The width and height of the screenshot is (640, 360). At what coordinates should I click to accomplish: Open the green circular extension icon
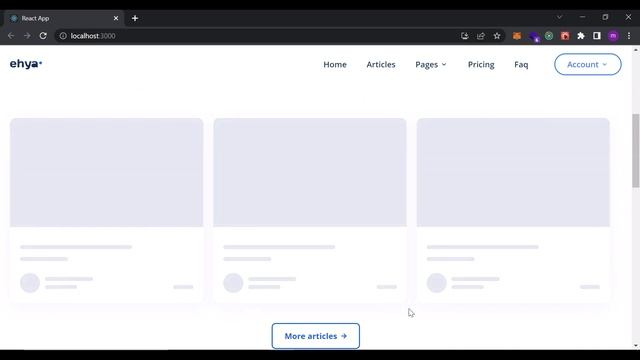[549, 36]
